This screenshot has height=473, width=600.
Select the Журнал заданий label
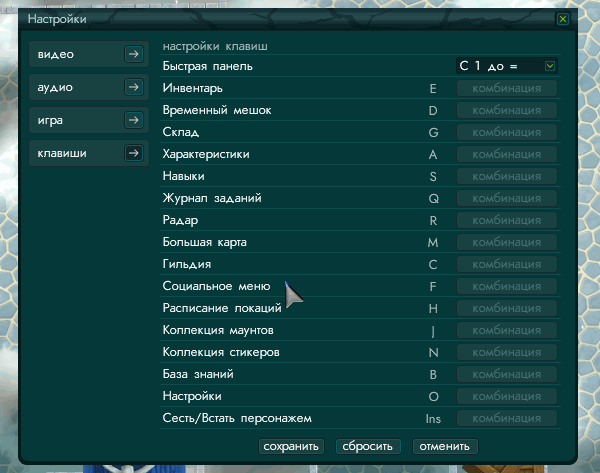(x=212, y=198)
